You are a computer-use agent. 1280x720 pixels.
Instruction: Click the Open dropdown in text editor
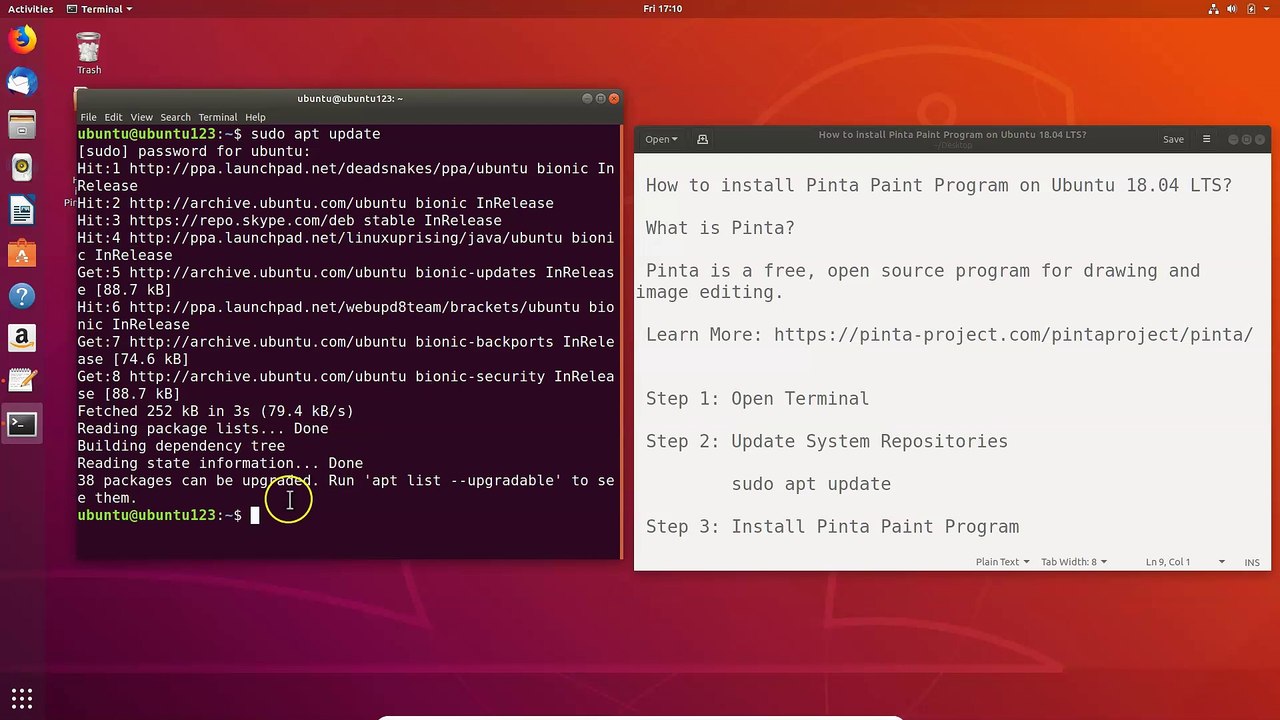(661, 139)
